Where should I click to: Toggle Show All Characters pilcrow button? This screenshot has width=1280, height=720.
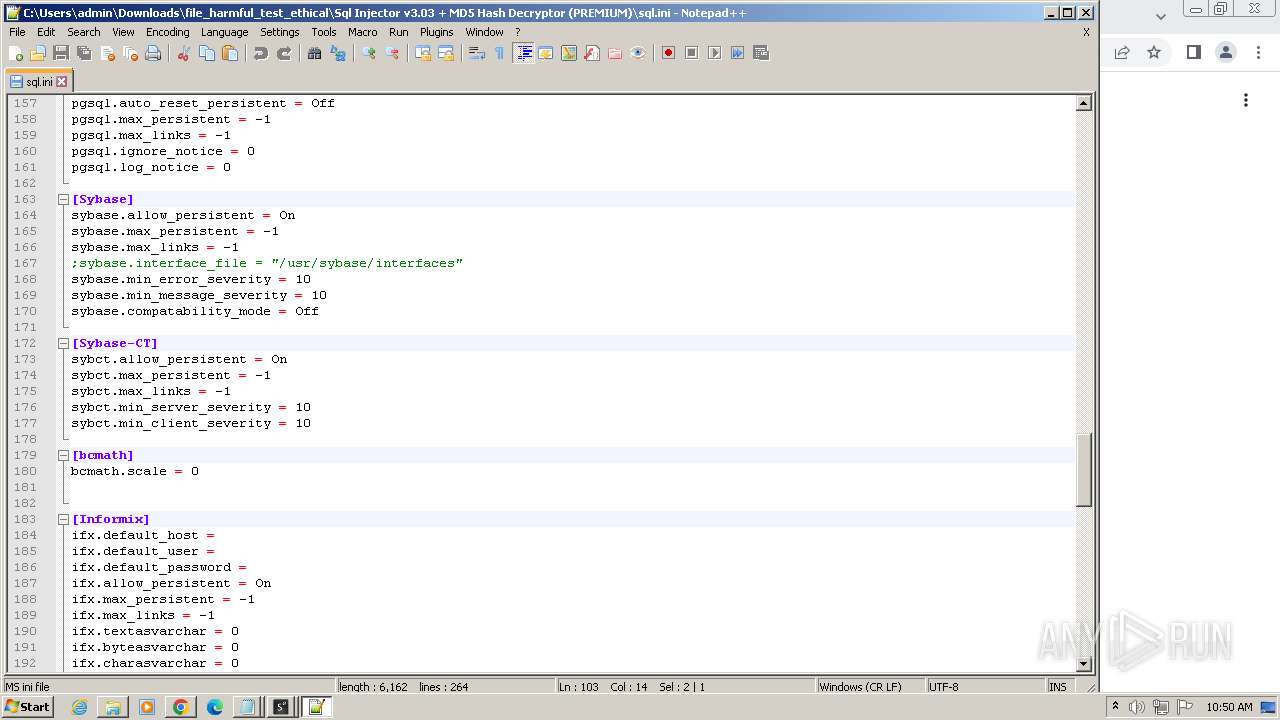[500, 53]
